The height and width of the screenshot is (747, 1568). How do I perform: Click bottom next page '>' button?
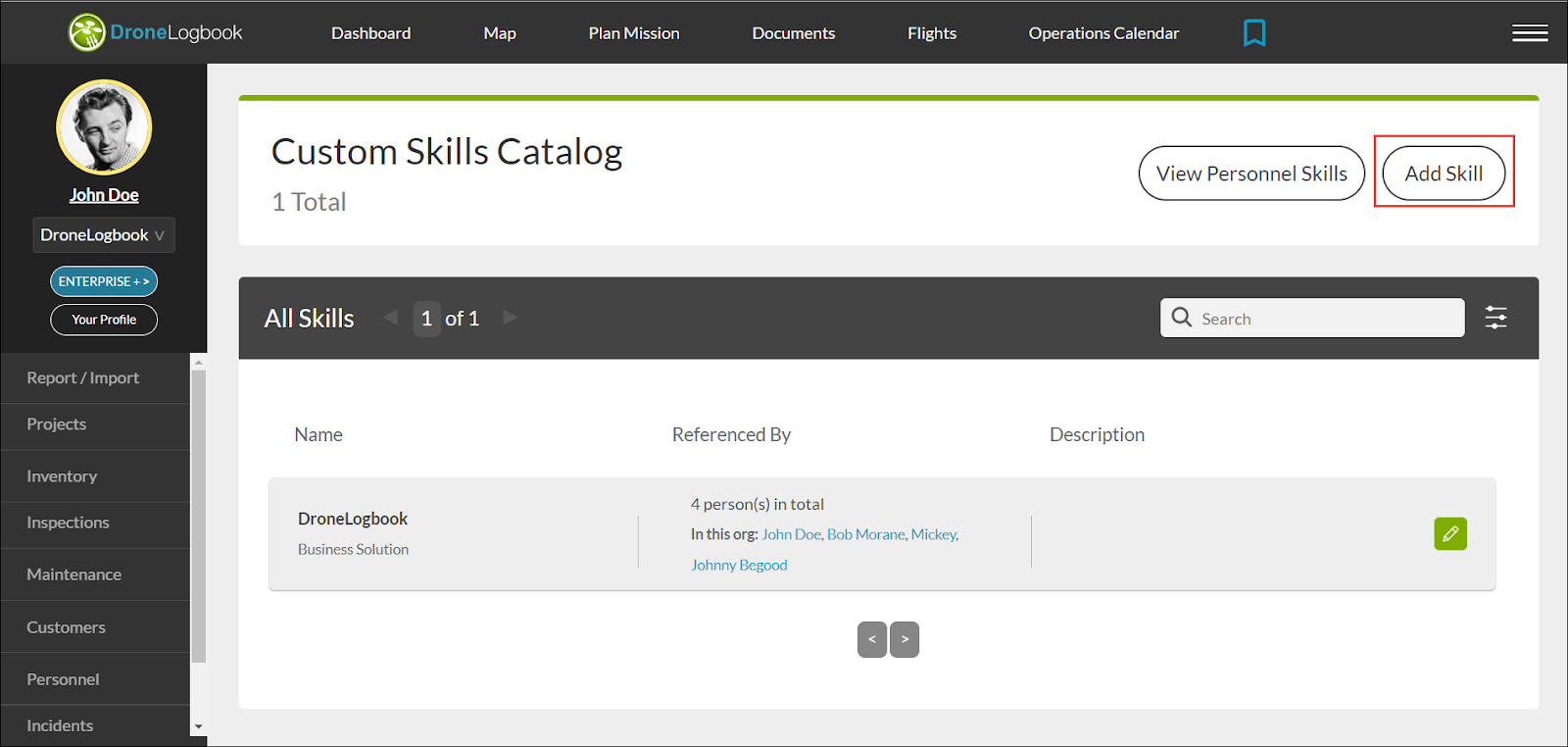coord(905,639)
